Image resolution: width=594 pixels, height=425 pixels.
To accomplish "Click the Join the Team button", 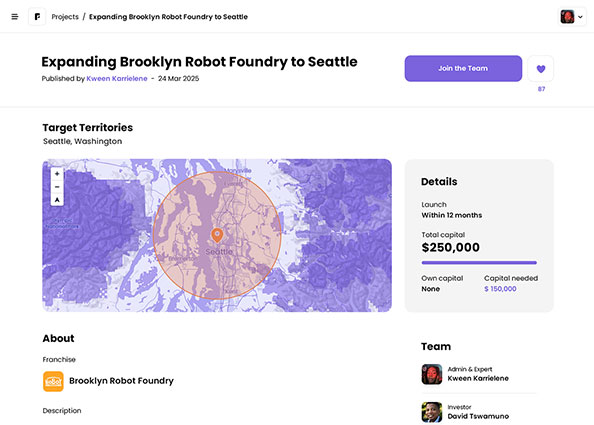I will coord(463,69).
